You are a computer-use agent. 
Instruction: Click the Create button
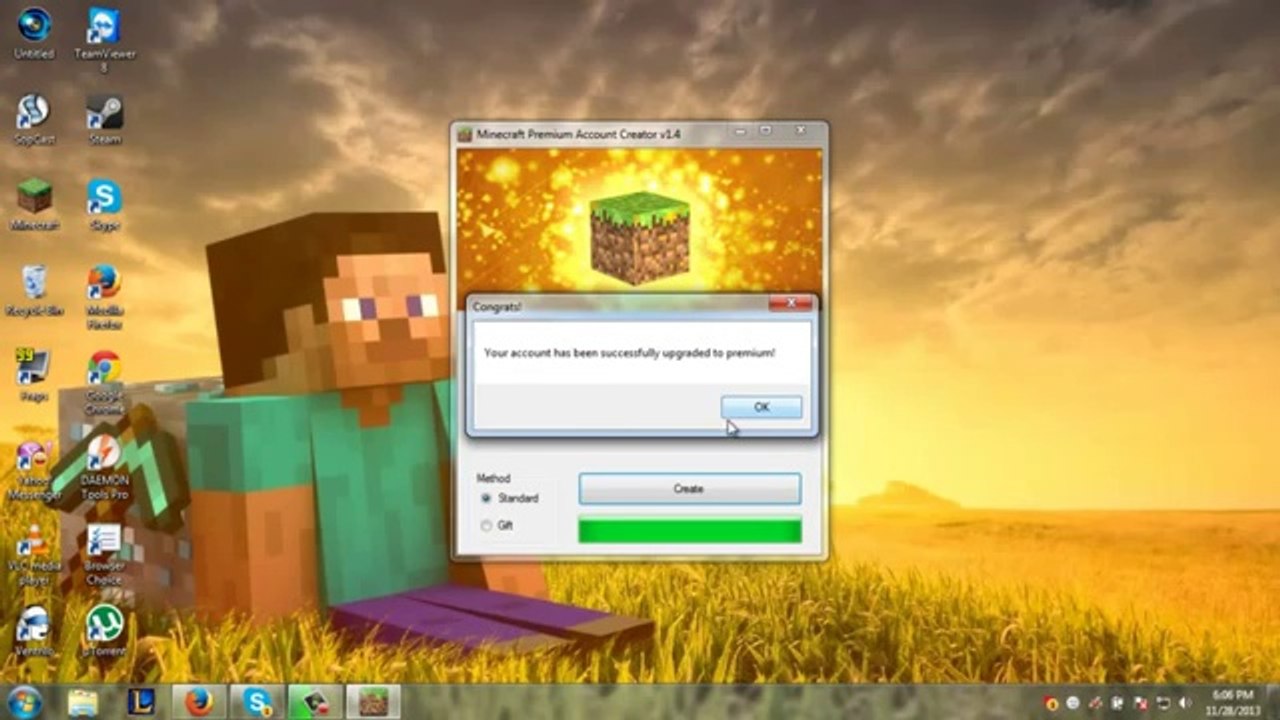point(689,489)
